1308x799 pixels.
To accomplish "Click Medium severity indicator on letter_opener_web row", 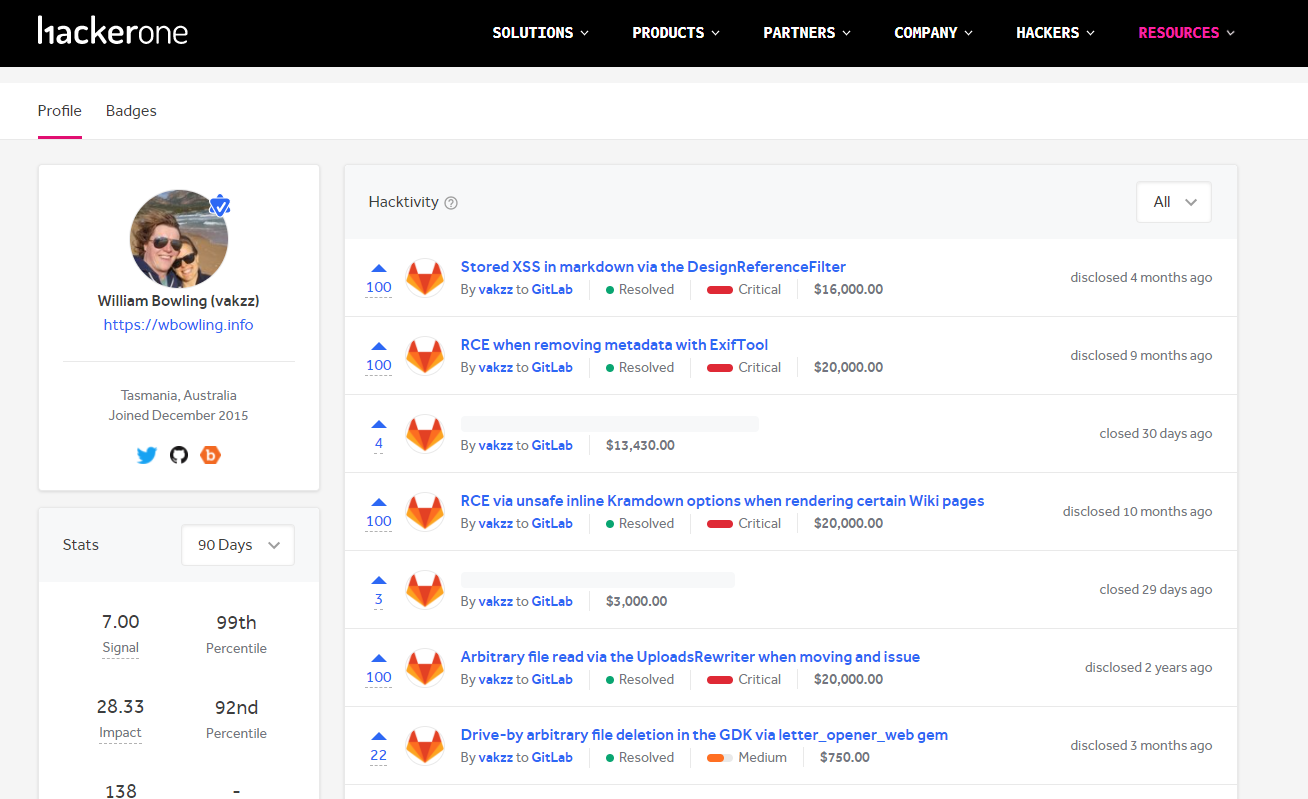I will 747,758.
